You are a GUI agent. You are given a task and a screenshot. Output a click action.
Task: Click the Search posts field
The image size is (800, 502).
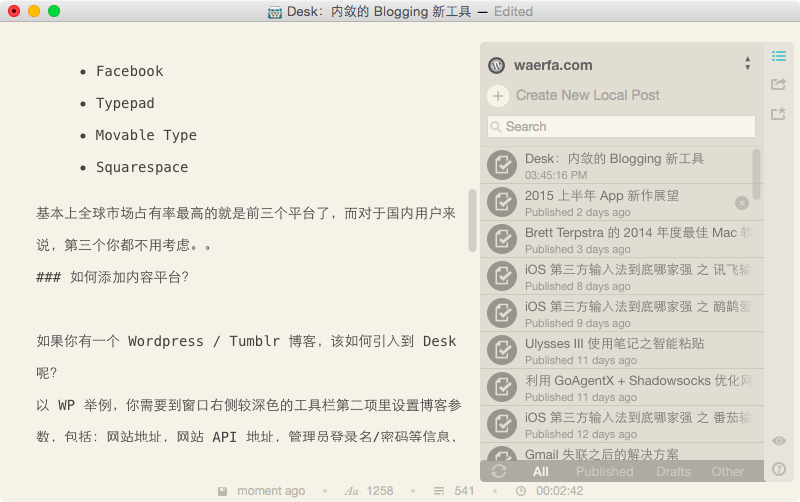pyautogui.click(x=621, y=127)
